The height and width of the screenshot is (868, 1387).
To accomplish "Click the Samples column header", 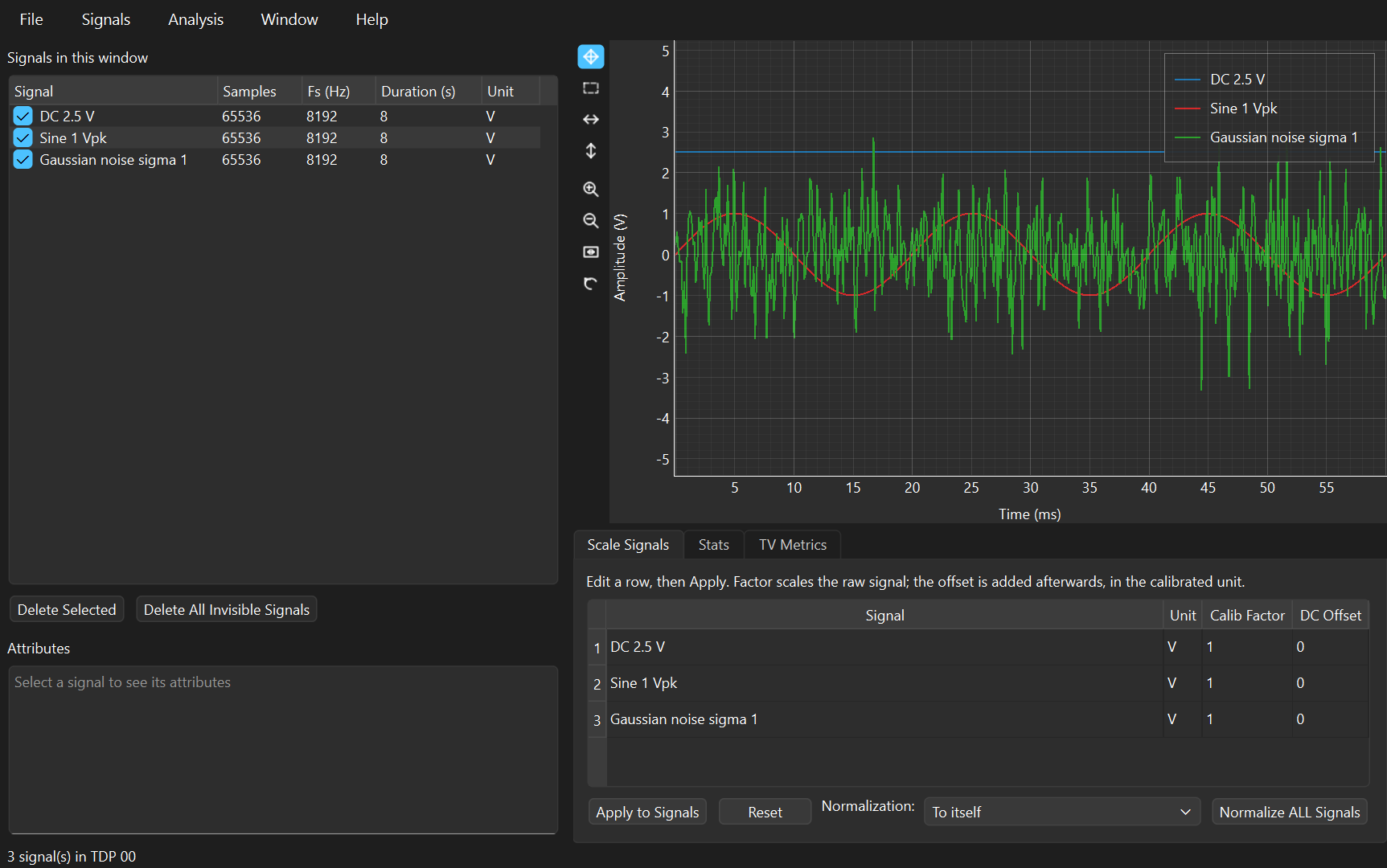I will (259, 92).
